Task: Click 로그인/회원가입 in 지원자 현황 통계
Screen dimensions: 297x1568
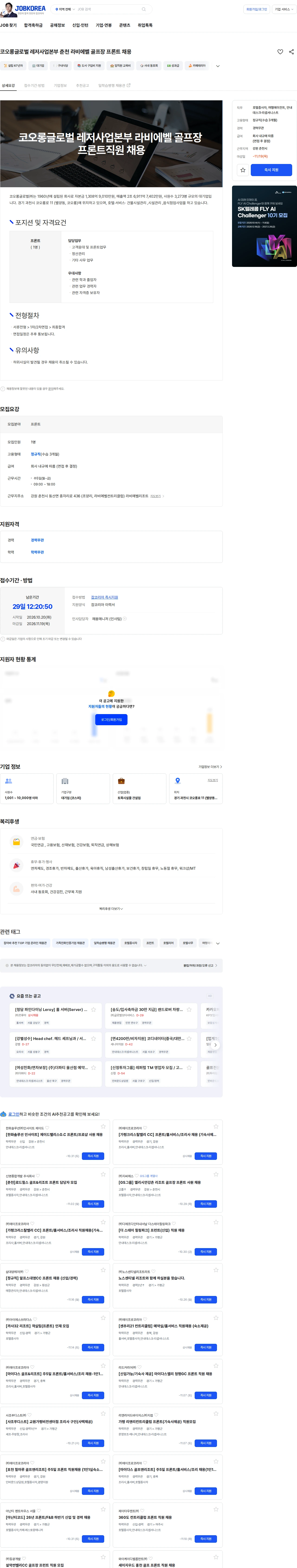Action: tap(111, 719)
